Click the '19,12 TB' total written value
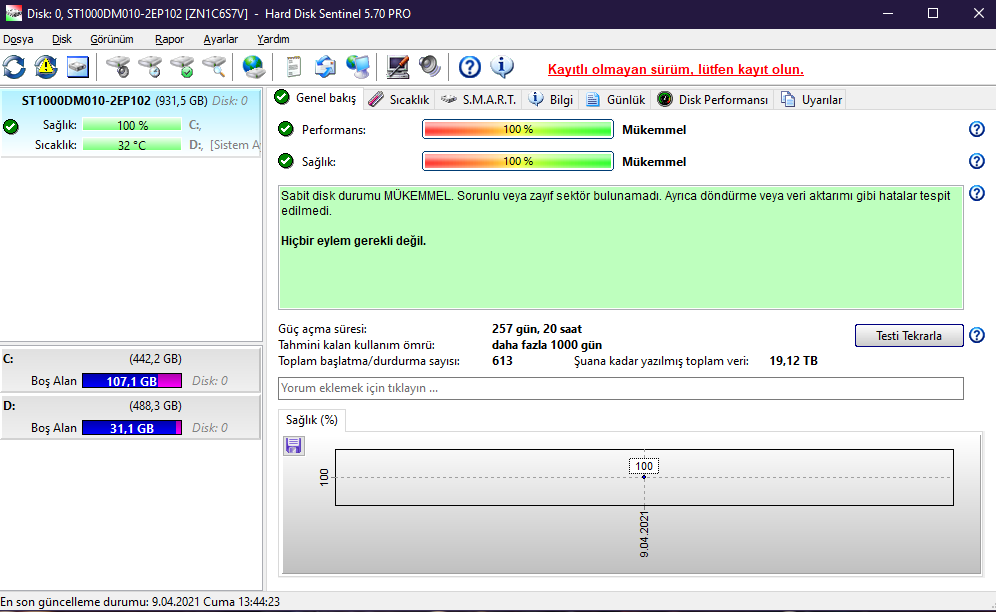 pos(793,361)
